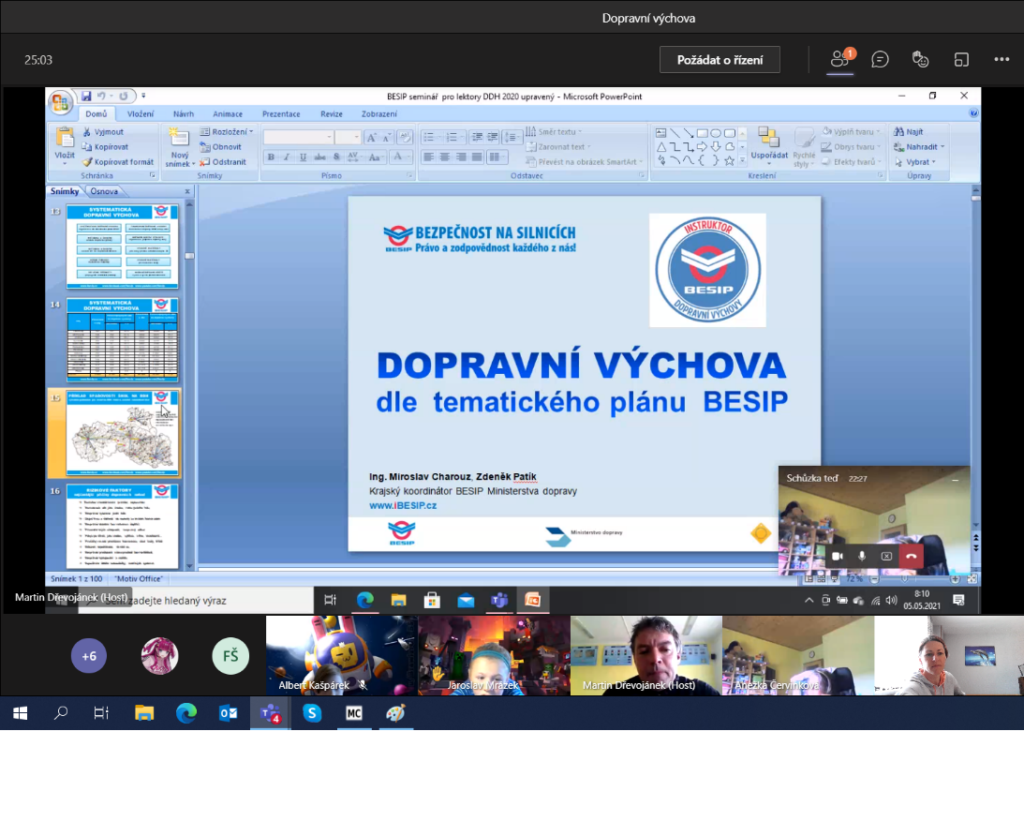Click Redo in the Quick Access Toolbar

coord(123,96)
